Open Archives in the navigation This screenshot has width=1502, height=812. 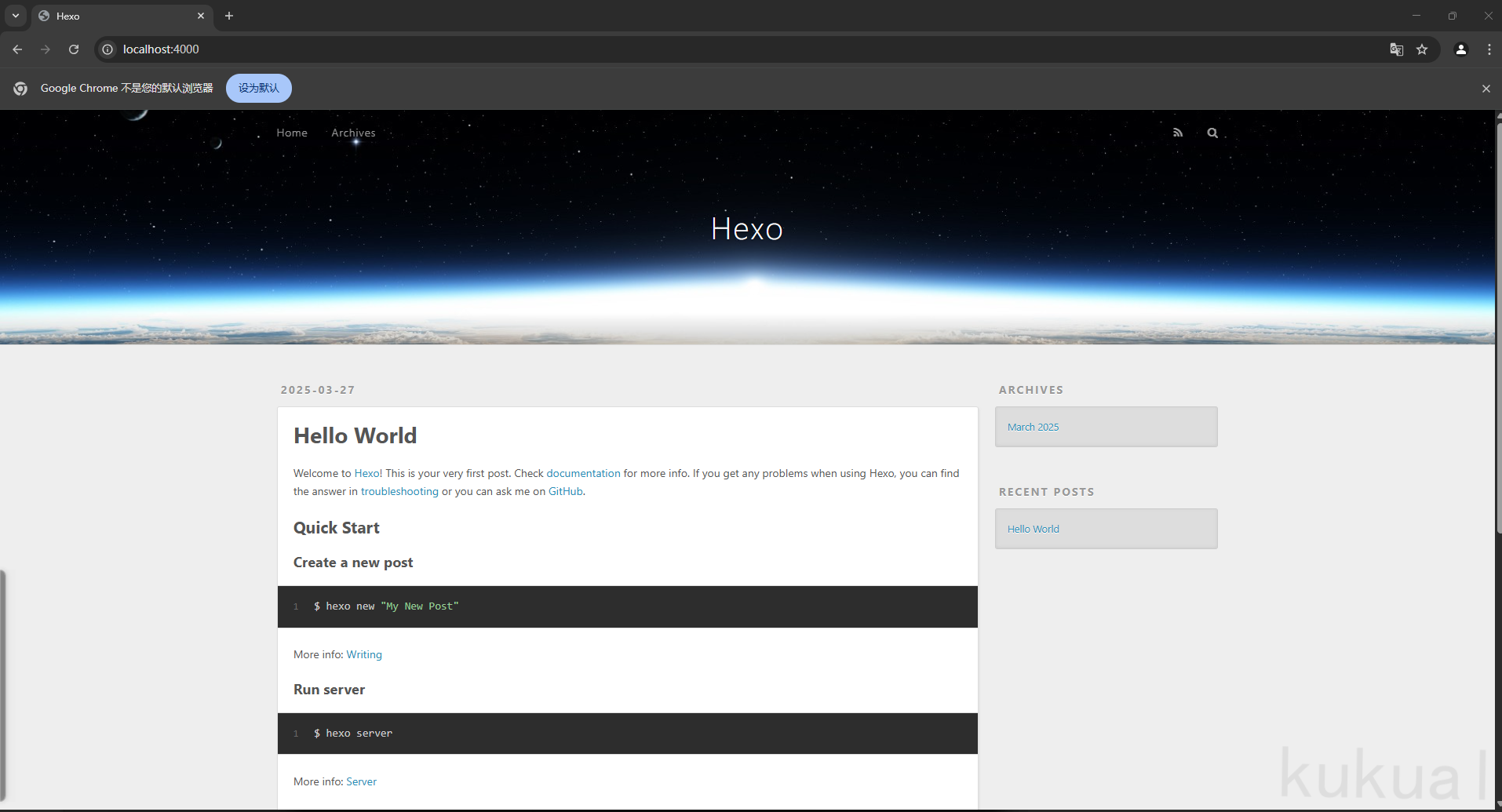tap(353, 133)
